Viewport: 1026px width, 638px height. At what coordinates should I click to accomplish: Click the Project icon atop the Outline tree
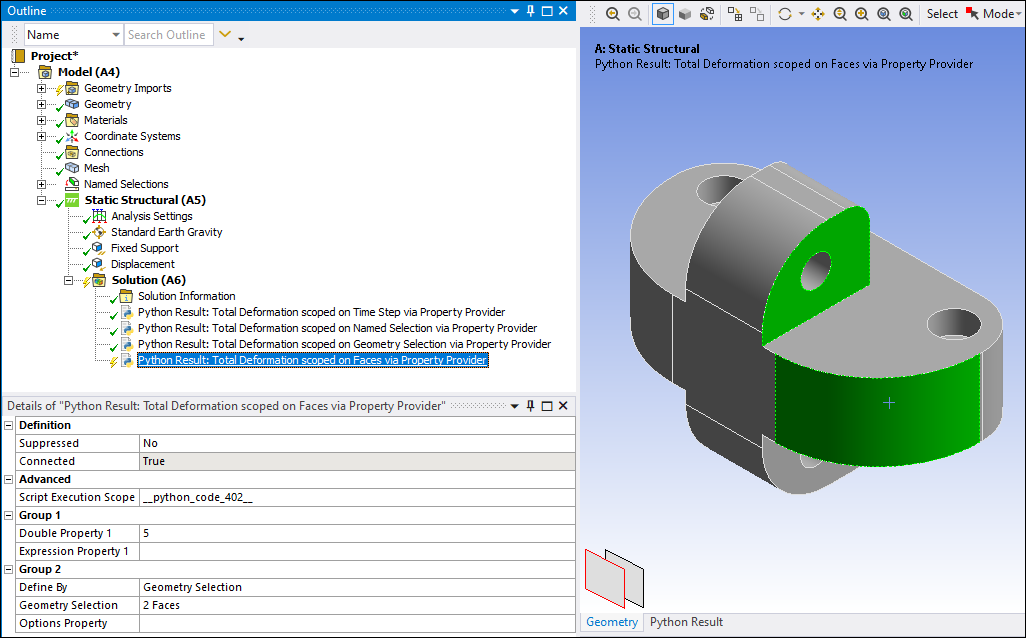[x=19, y=55]
